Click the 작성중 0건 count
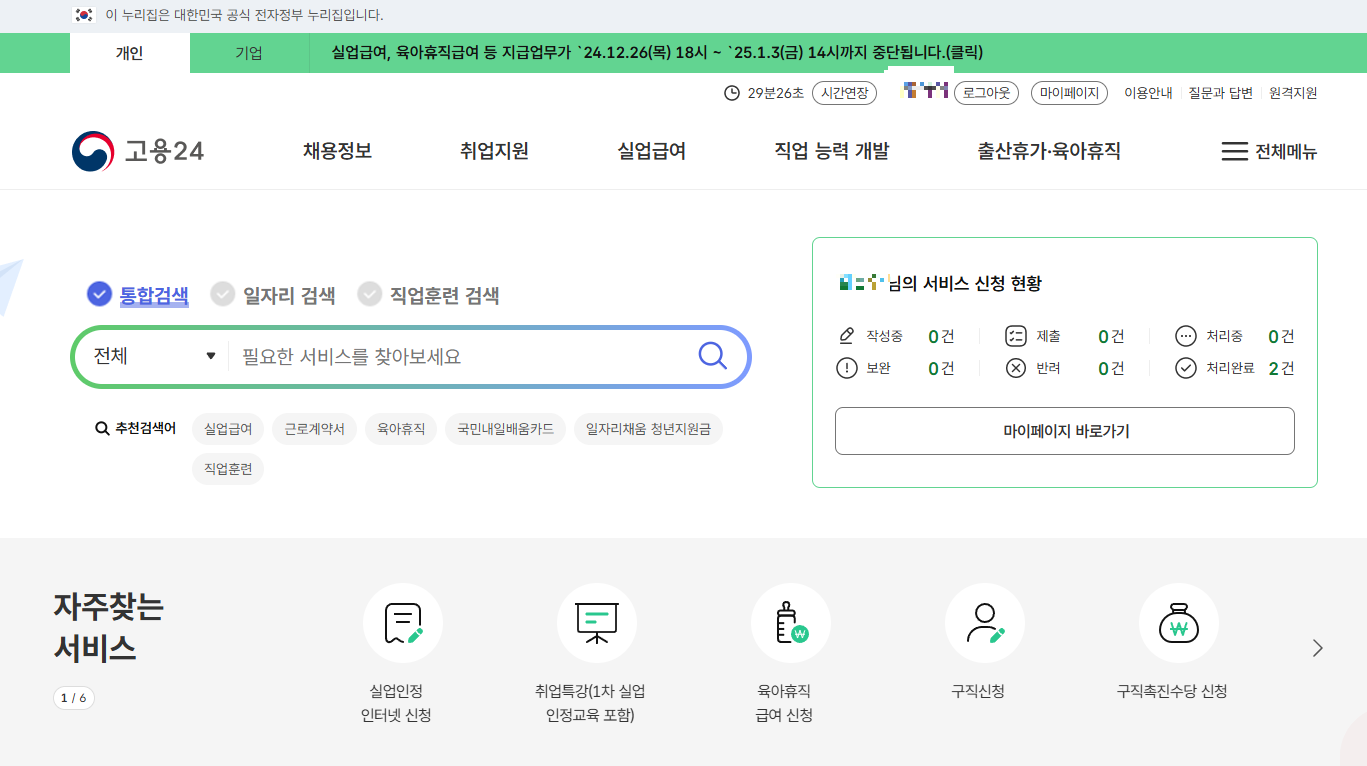Image resolution: width=1367 pixels, height=766 pixels. coord(941,336)
